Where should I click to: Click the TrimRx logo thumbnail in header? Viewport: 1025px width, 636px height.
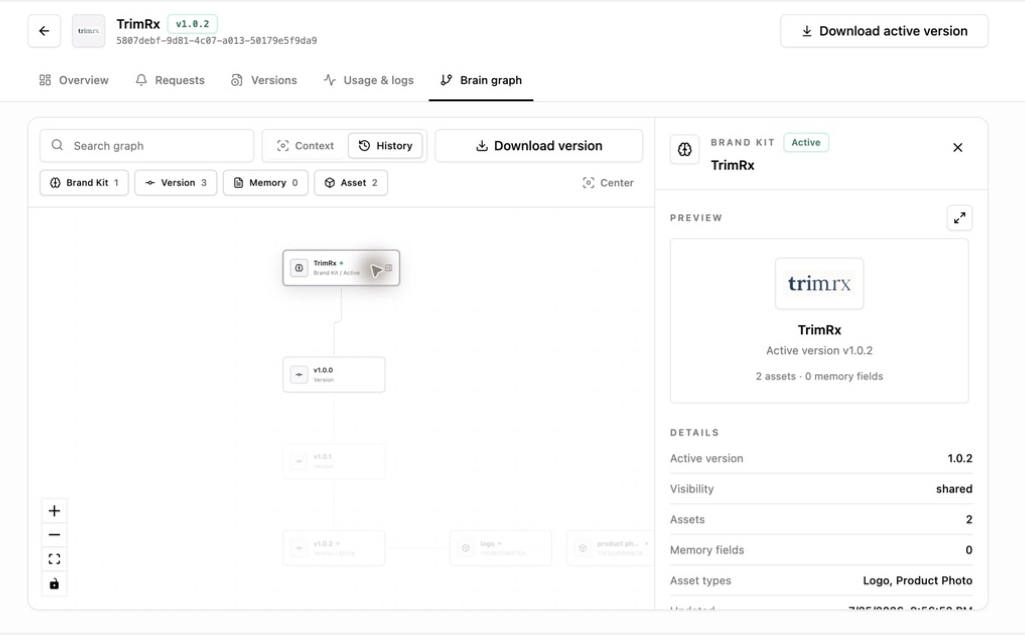tap(88, 31)
